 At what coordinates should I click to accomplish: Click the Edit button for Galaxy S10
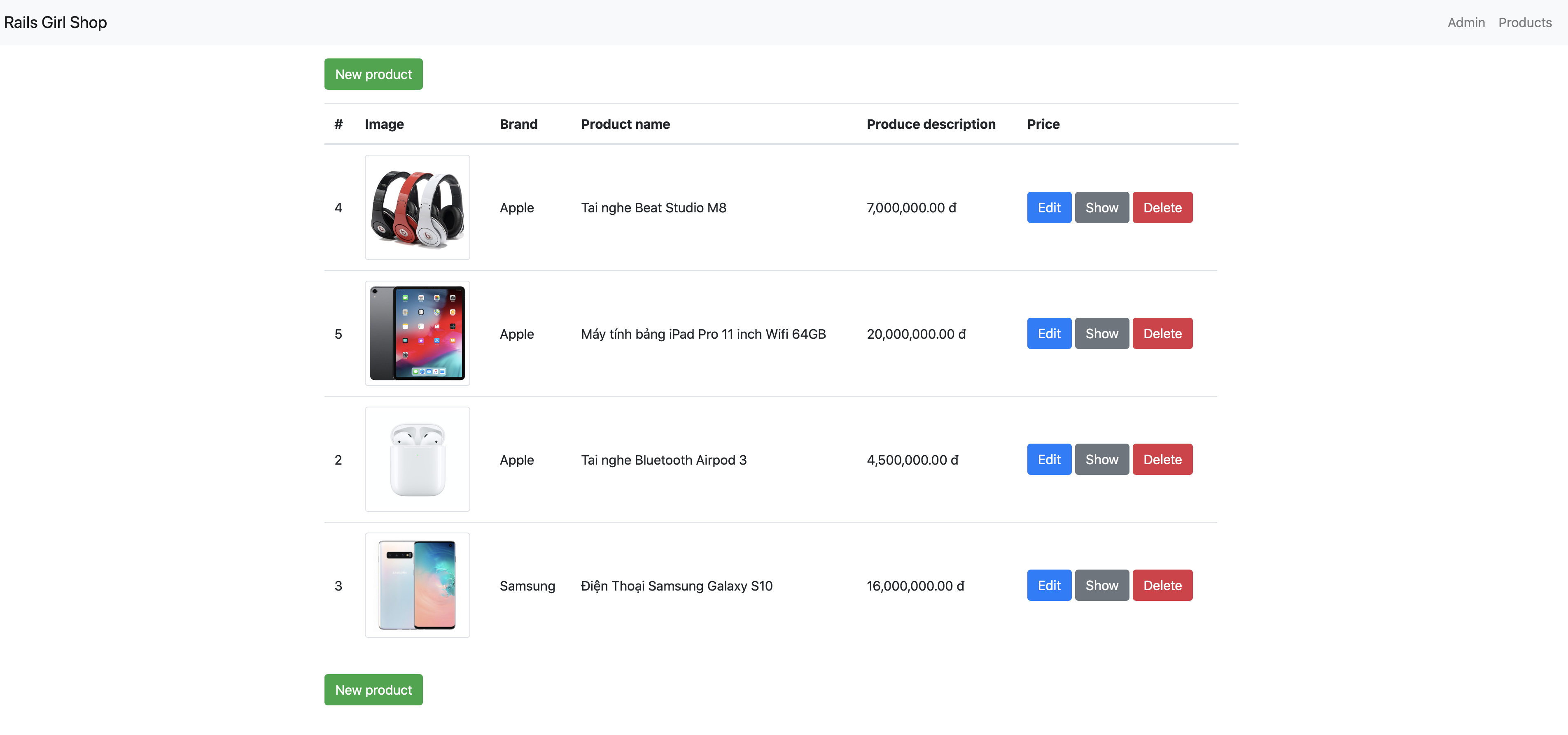click(1049, 585)
